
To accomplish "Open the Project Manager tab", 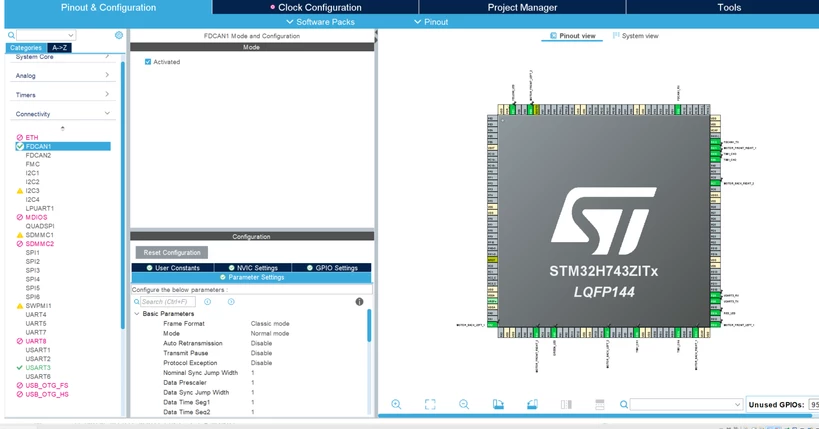I will [x=522, y=7].
